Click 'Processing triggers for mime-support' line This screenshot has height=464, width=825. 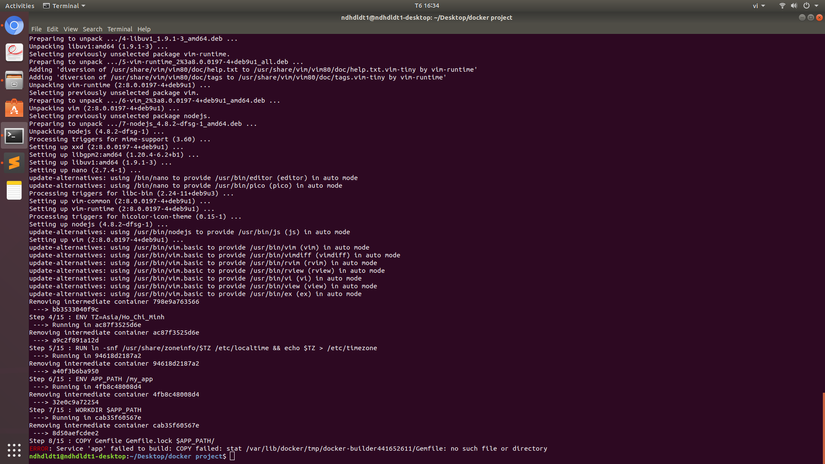pos(119,139)
